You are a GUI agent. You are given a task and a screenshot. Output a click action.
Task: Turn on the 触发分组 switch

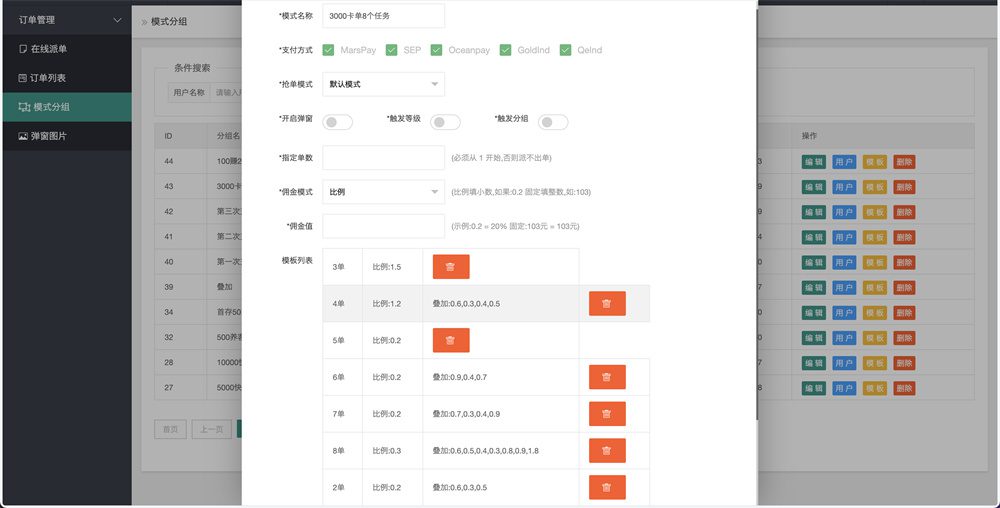[x=553, y=122]
